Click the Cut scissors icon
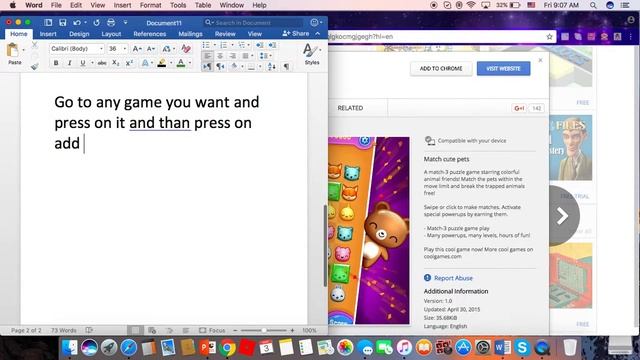The width and height of the screenshot is (640, 360). [x=35, y=45]
